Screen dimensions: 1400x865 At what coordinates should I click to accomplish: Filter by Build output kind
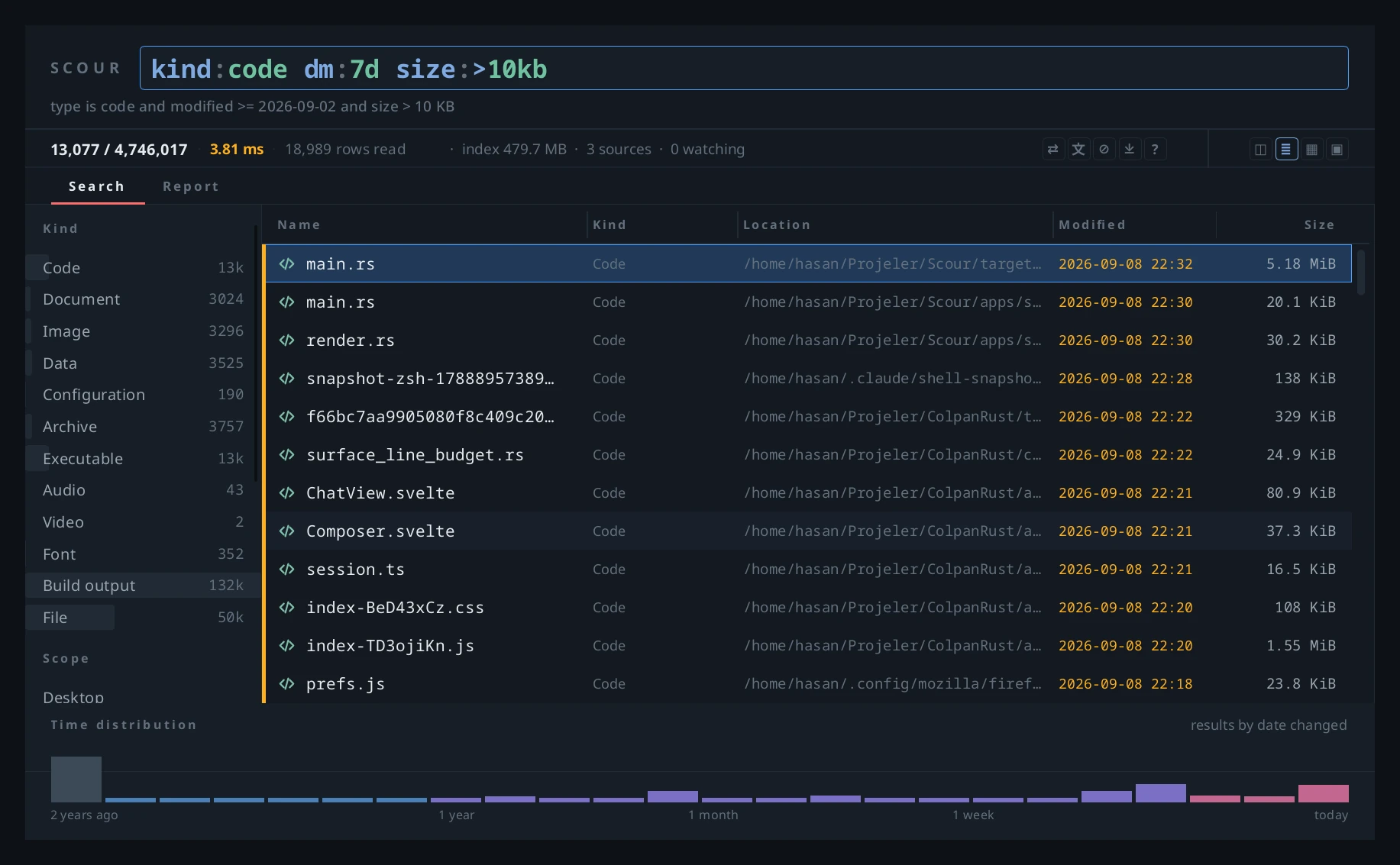coord(143,586)
